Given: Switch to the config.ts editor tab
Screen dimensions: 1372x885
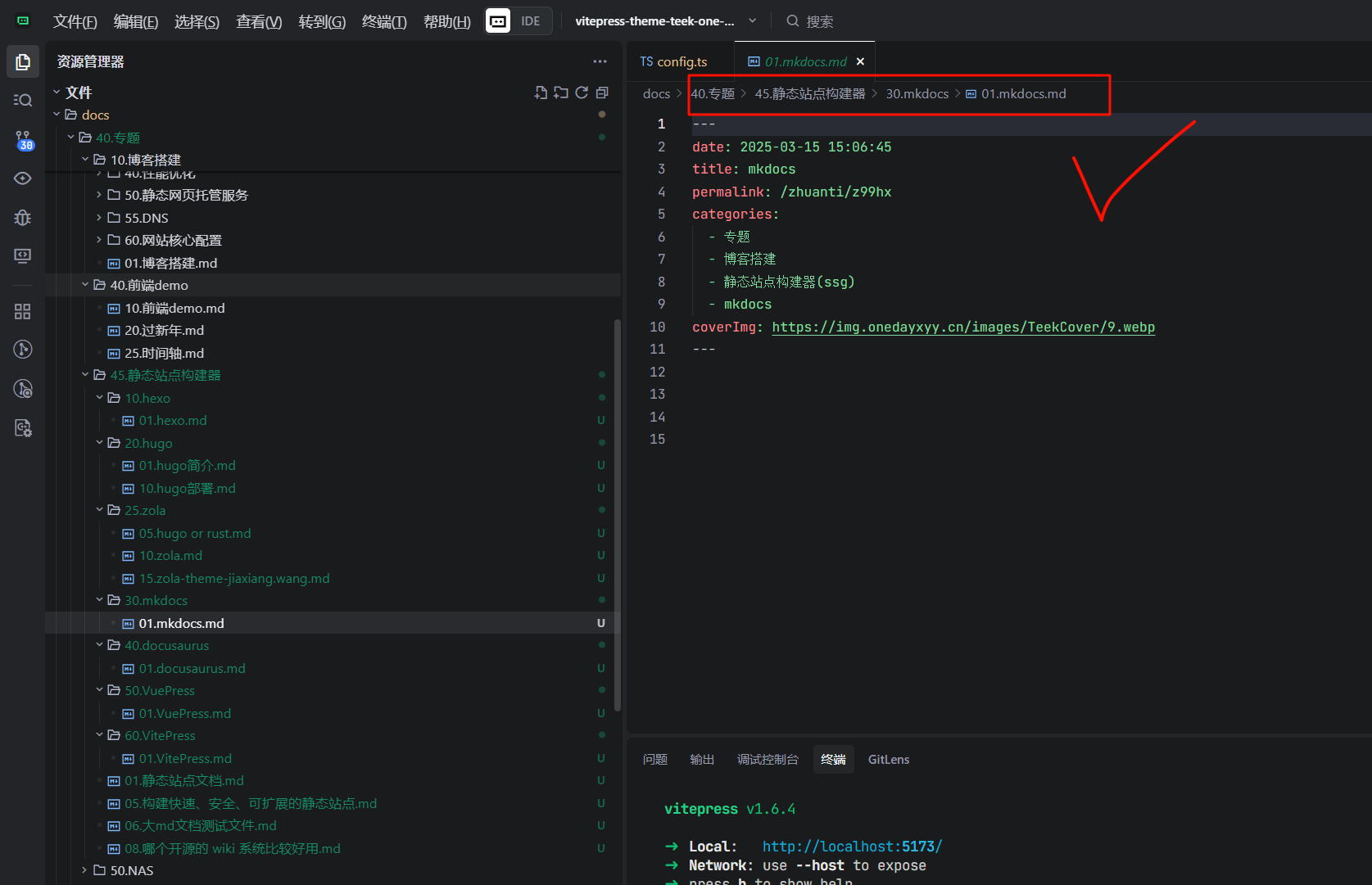Looking at the screenshot, I should click(673, 61).
